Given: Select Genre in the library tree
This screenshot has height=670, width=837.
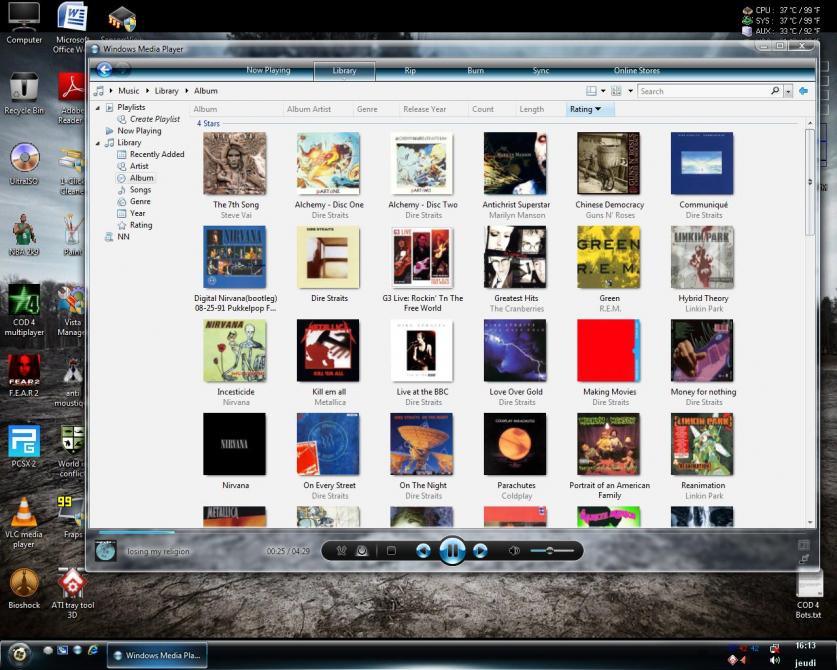Looking at the screenshot, I should (x=140, y=201).
